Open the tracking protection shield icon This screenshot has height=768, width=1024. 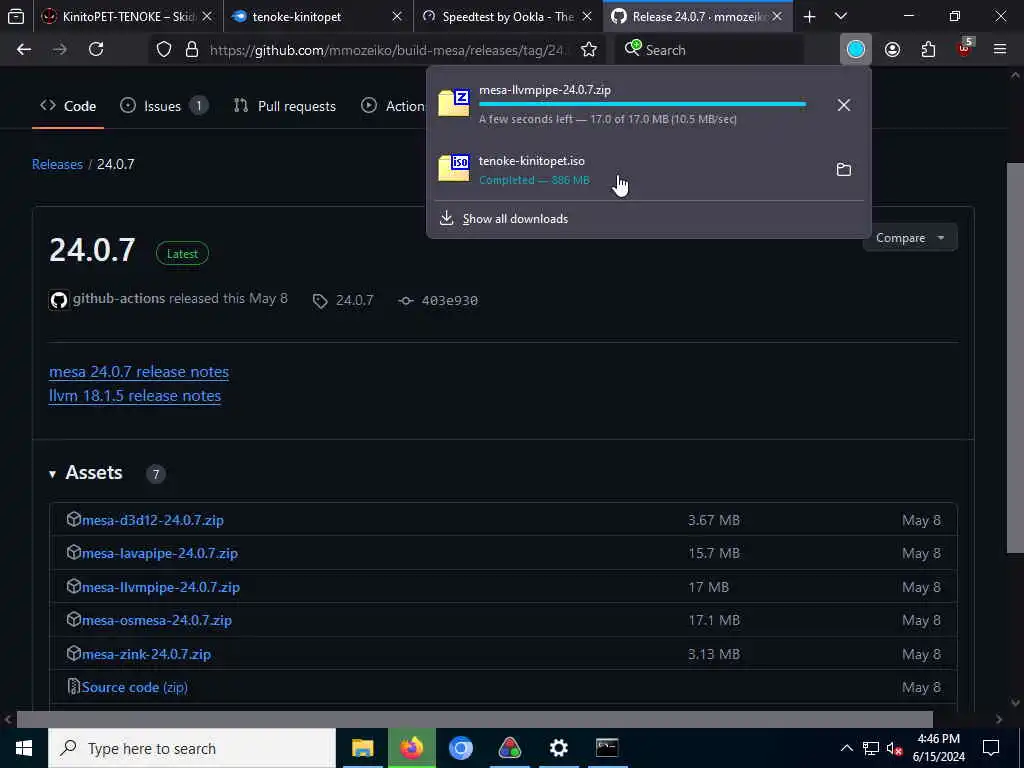(x=164, y=50)
